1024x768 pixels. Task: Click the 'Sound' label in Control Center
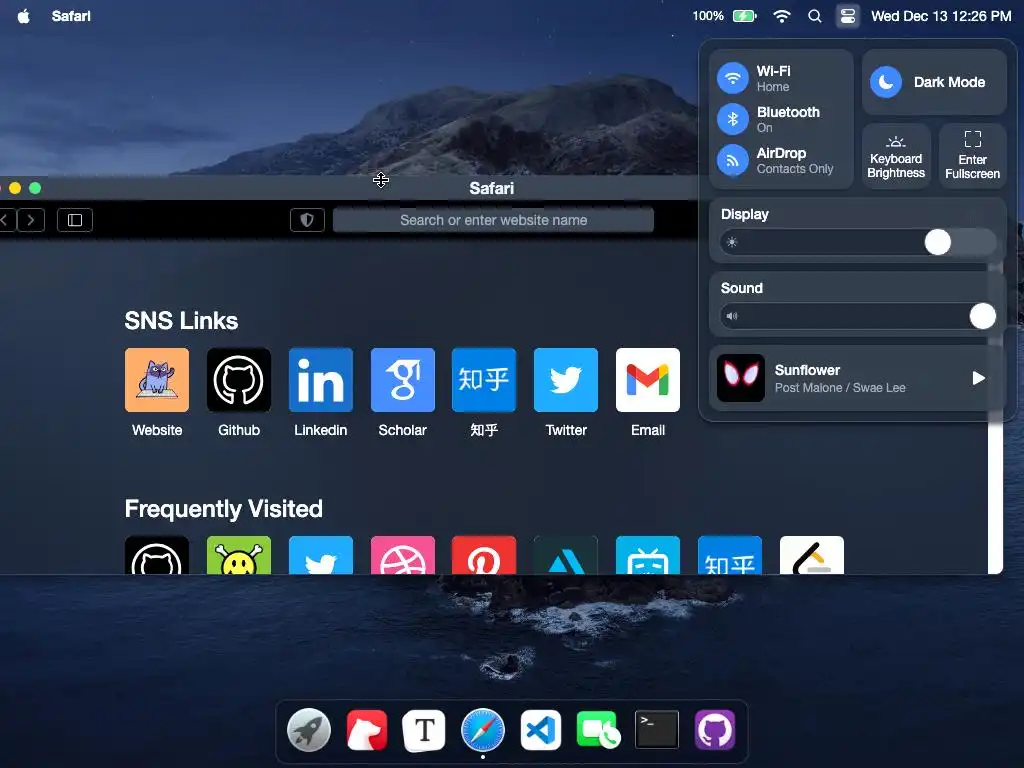pos(741,288)
